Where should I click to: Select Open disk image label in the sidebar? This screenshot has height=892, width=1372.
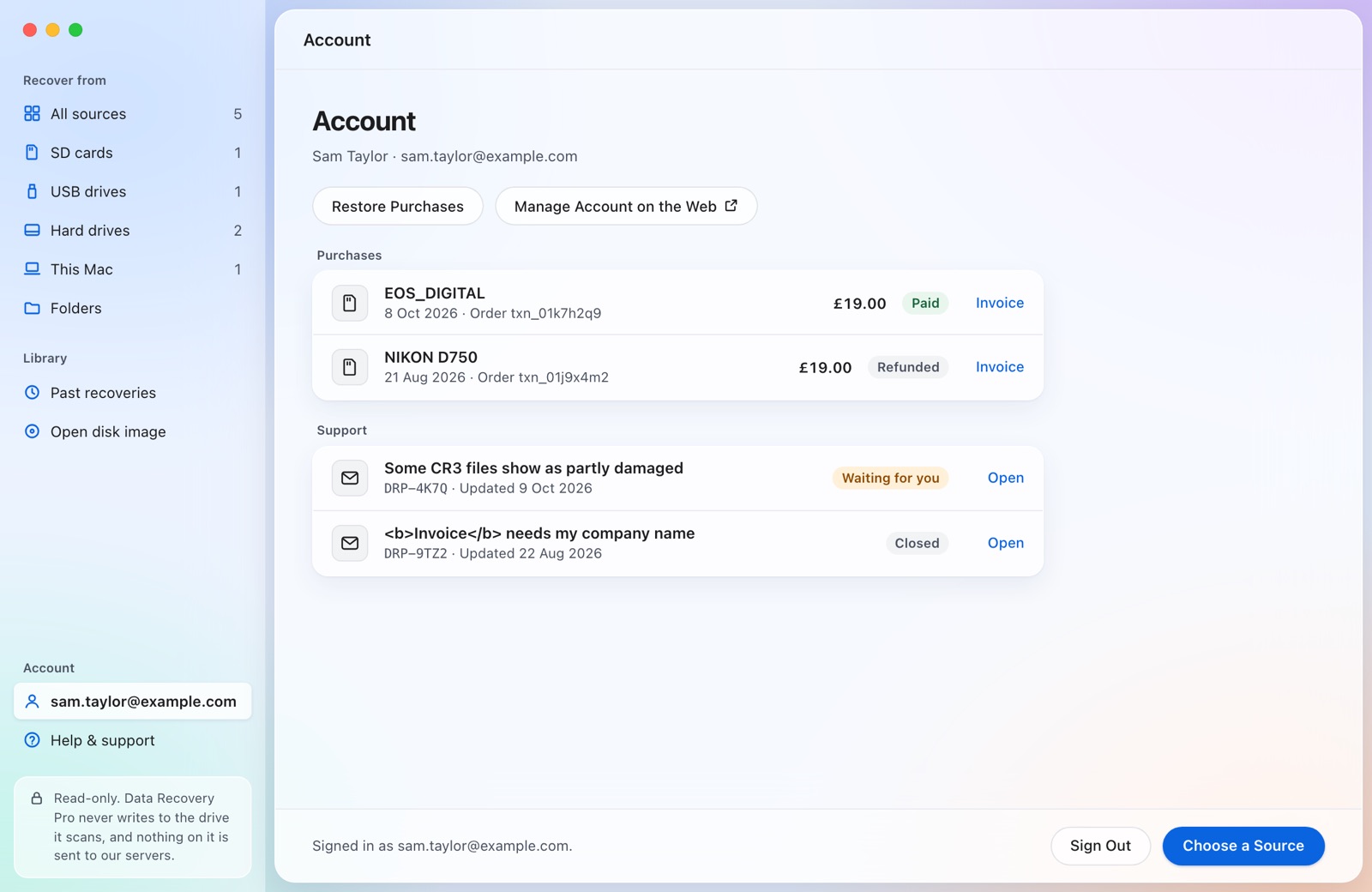pos(108,431)
